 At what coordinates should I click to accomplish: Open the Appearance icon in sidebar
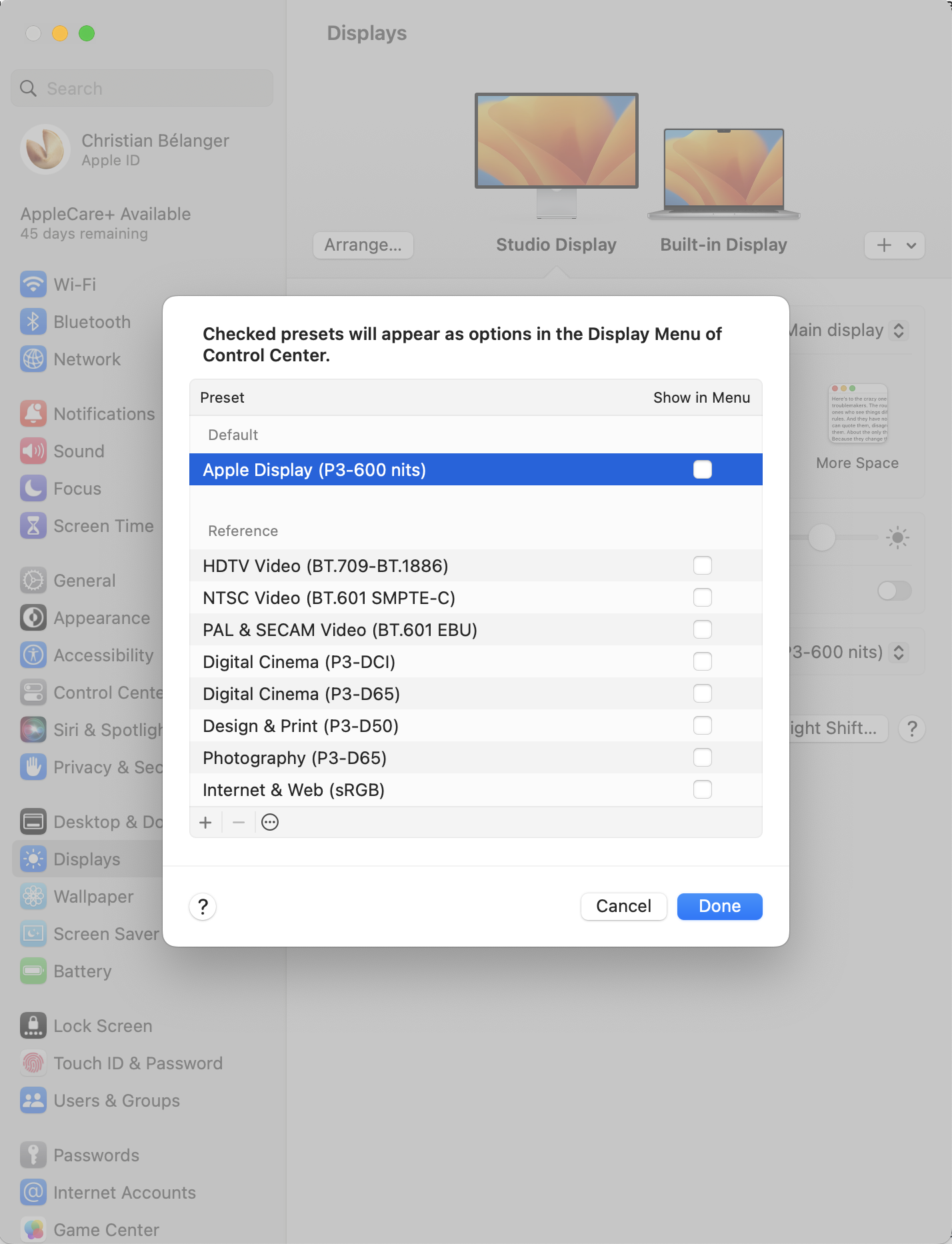point(33,618)
